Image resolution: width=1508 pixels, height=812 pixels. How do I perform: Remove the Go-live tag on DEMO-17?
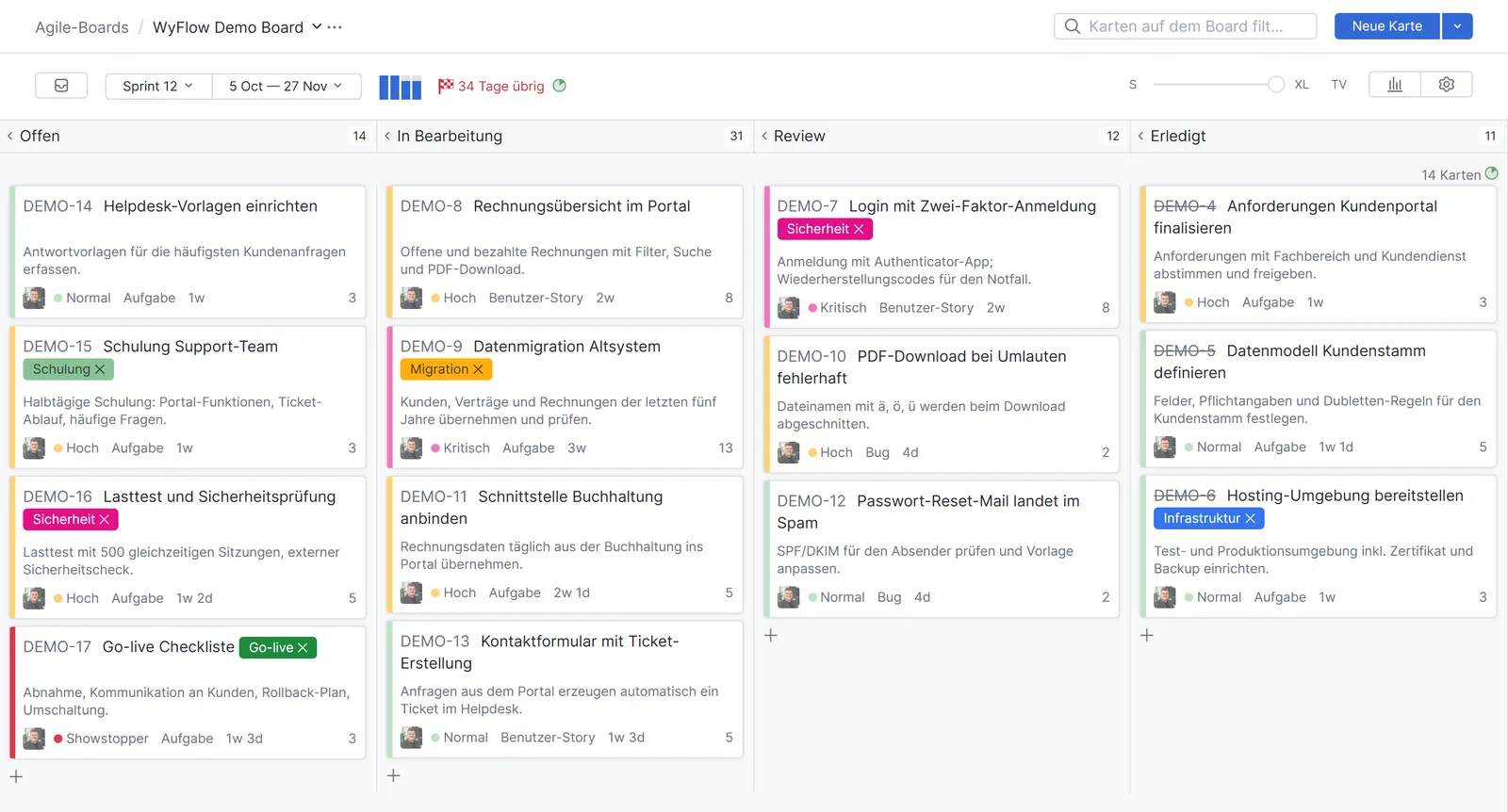pos(303,647)
